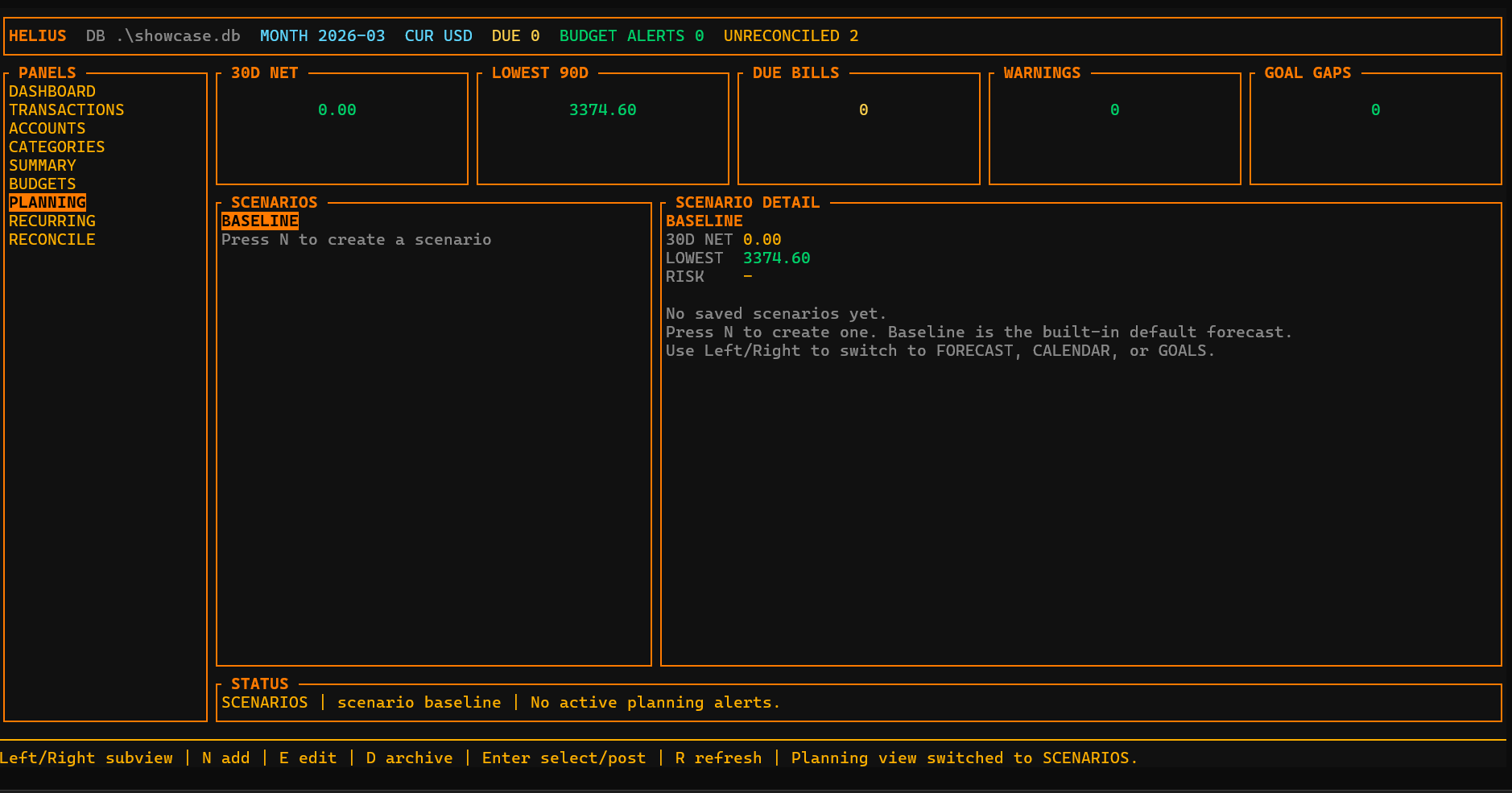Click the LOWEST 90D card value 3374.60
Image resolution: width=1512 pixels, height=793 pixels.
(603, 110)
